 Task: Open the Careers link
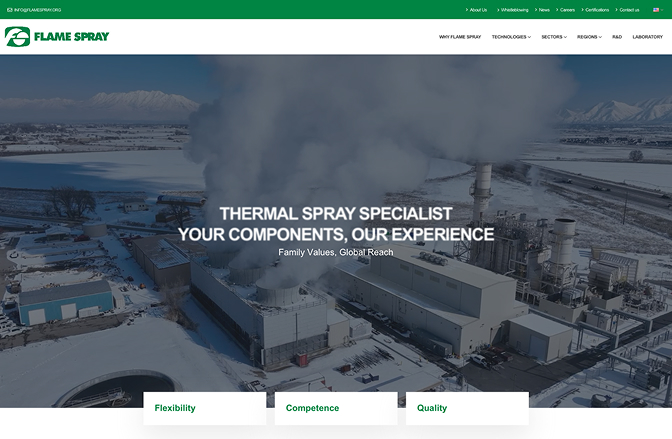point(565,10)
